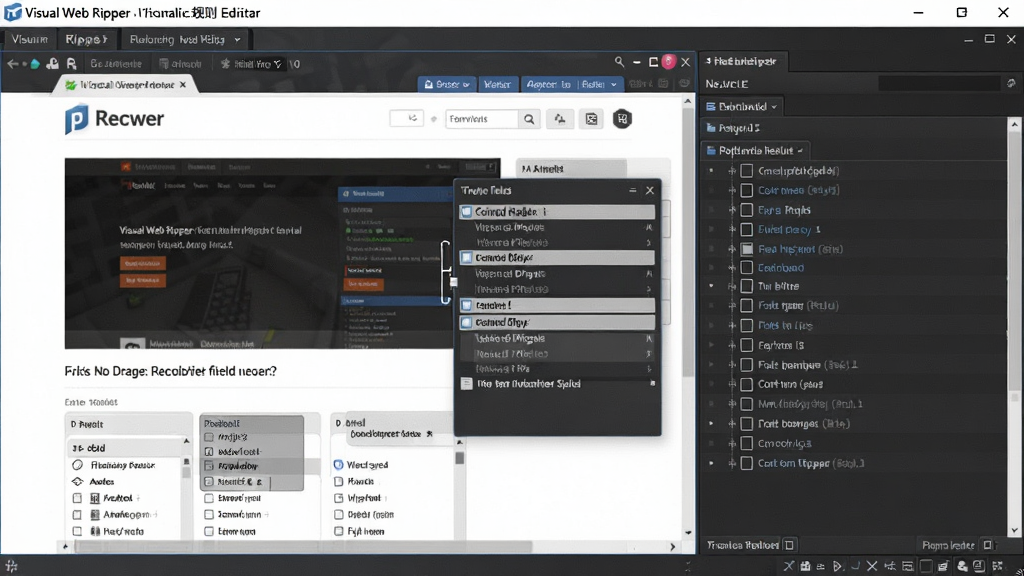Click the Ropra ledre button at panel bottom
Image resolution: width=1024 pixels, height=576 pixels.
point(948,545)
